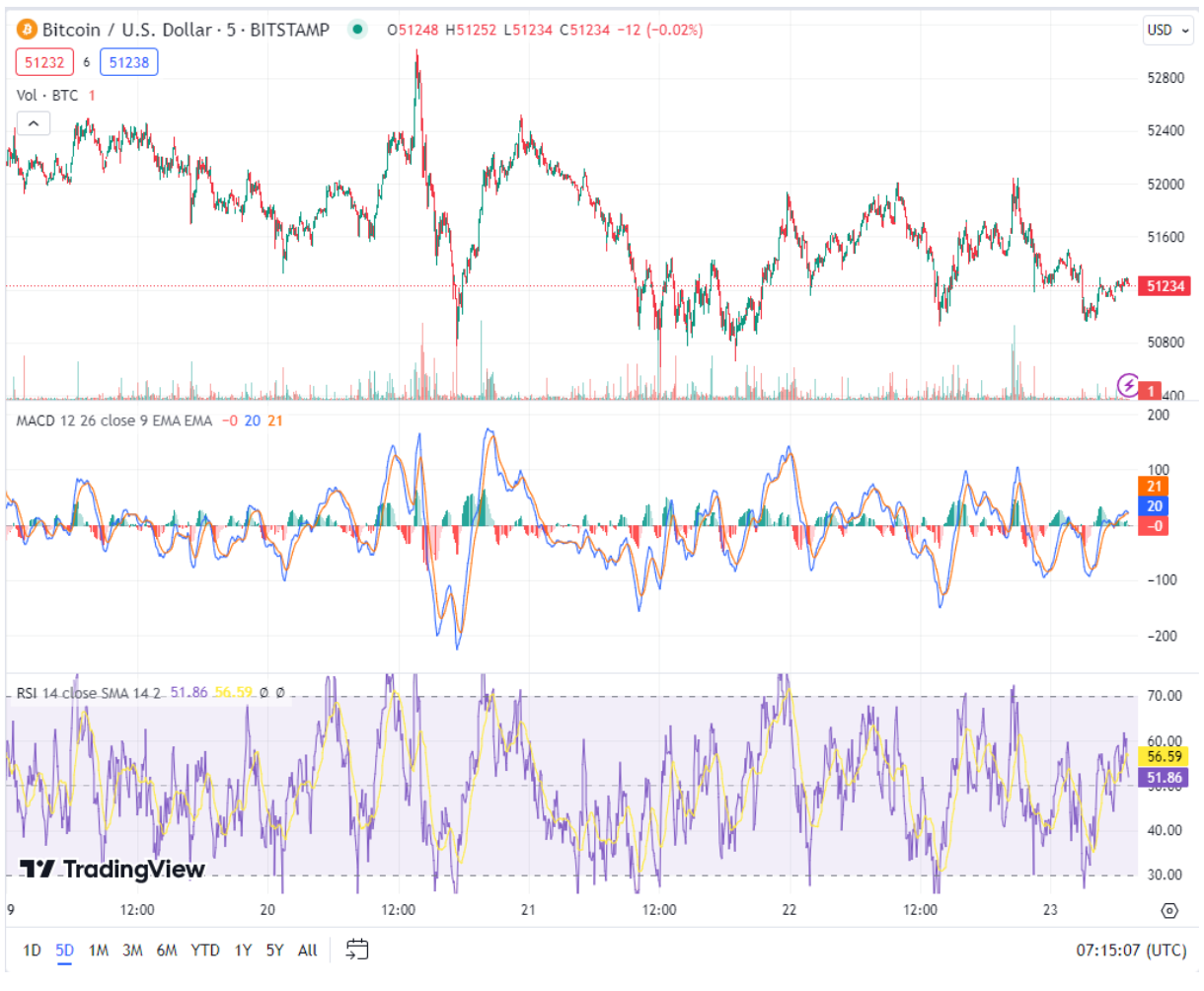Click the MACD 12 26 indicator legend
Viewport: 1204px width, 991px height.
[x=113, y=420]
